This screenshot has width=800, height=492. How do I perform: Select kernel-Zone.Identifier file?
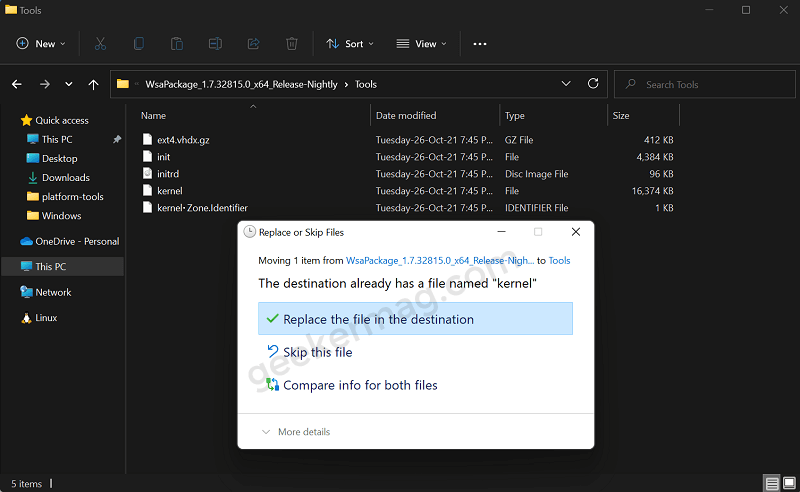point(202,208)
